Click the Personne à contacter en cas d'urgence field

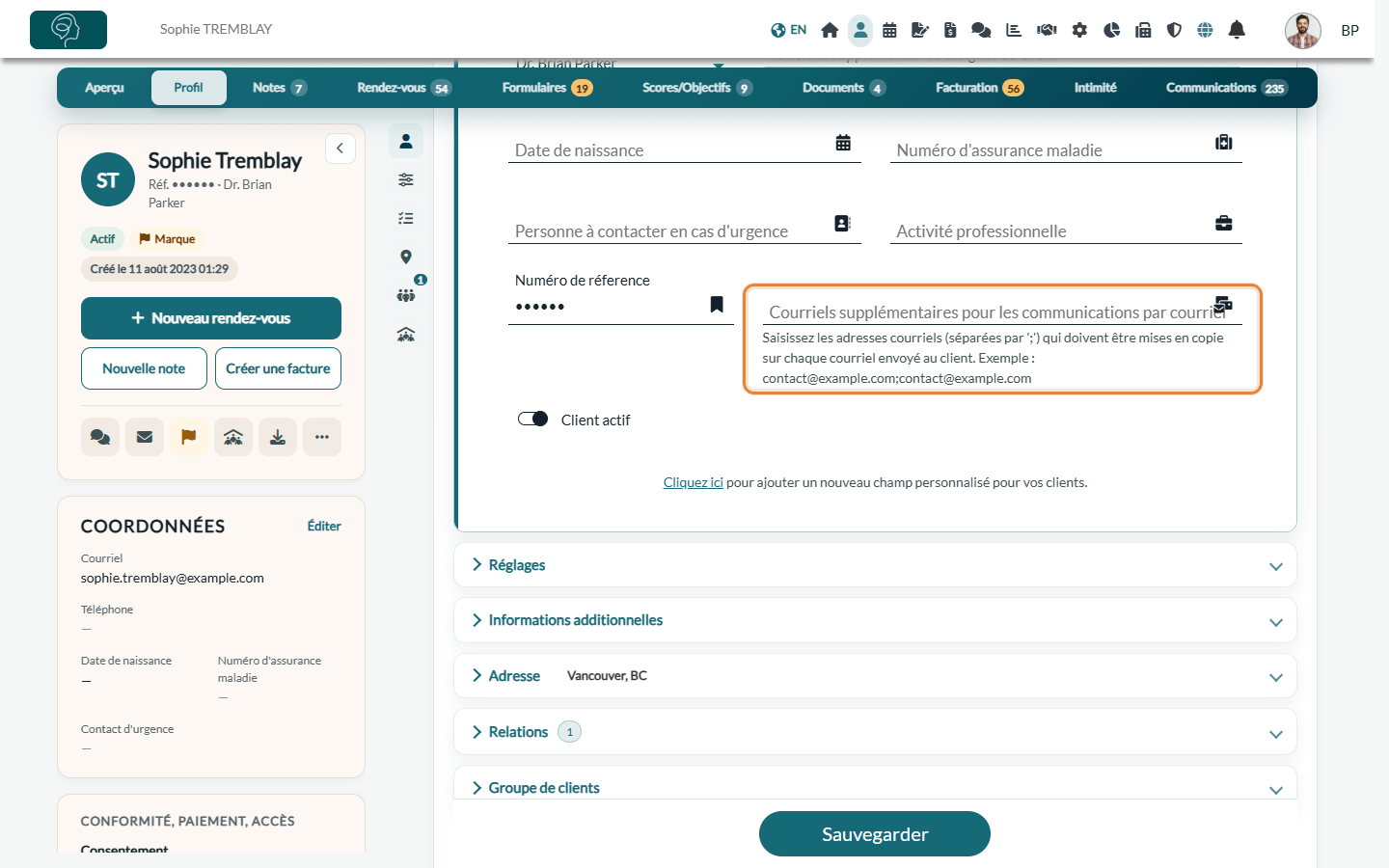point(685,229)
